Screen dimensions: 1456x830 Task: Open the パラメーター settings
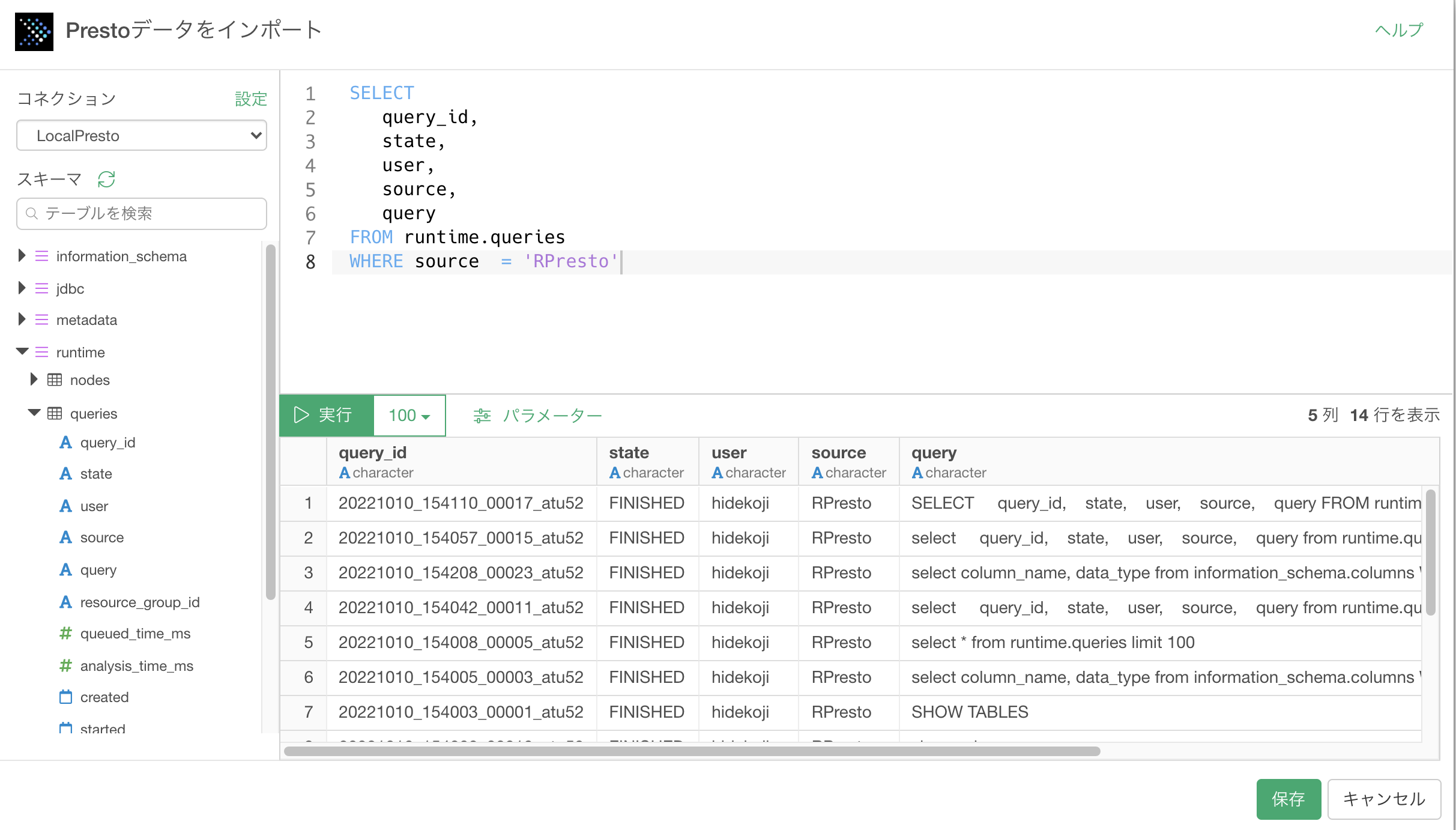[537, 416]
